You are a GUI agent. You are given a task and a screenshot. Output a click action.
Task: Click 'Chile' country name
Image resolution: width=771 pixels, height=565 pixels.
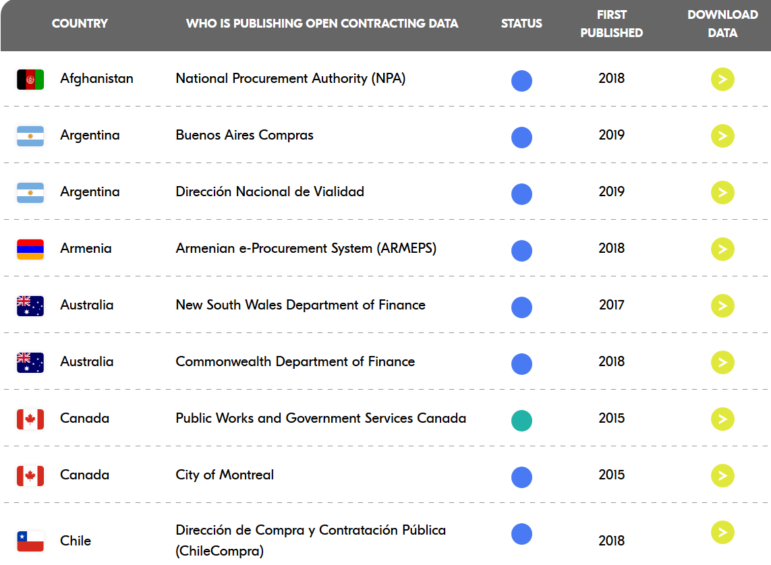point(75,541)
